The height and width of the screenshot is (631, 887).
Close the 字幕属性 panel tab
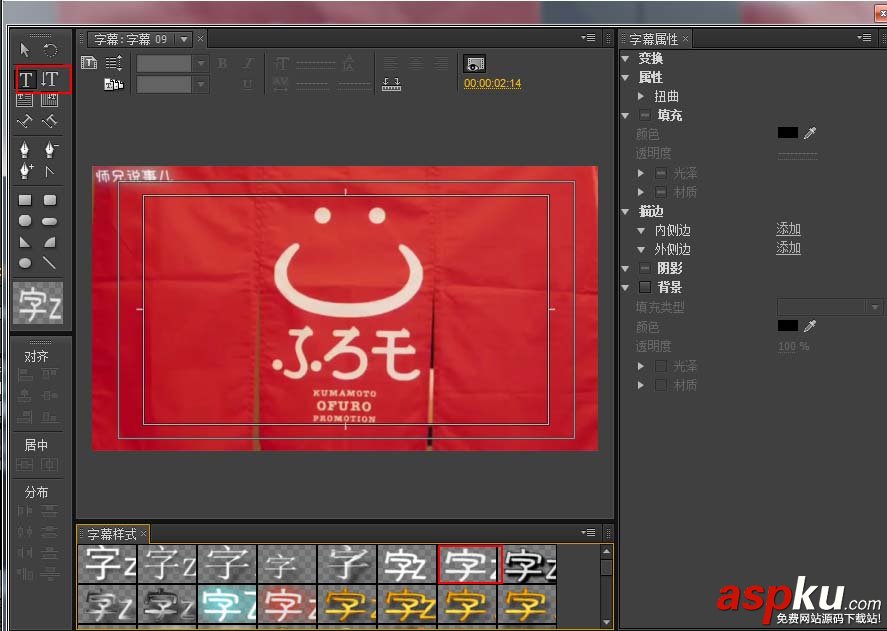click(685, 38)
